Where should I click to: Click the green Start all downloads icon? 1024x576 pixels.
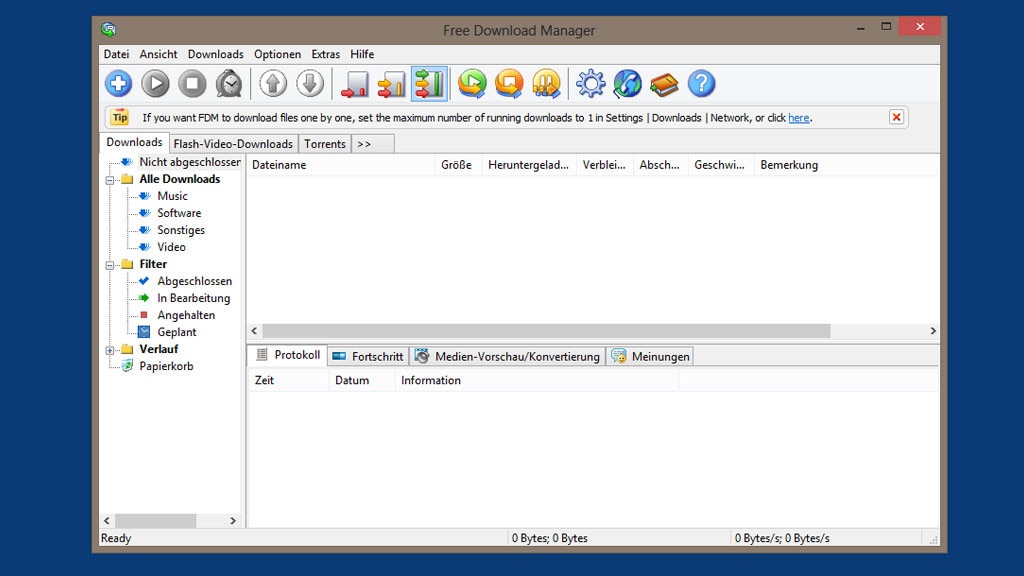(x=472, y=84)
